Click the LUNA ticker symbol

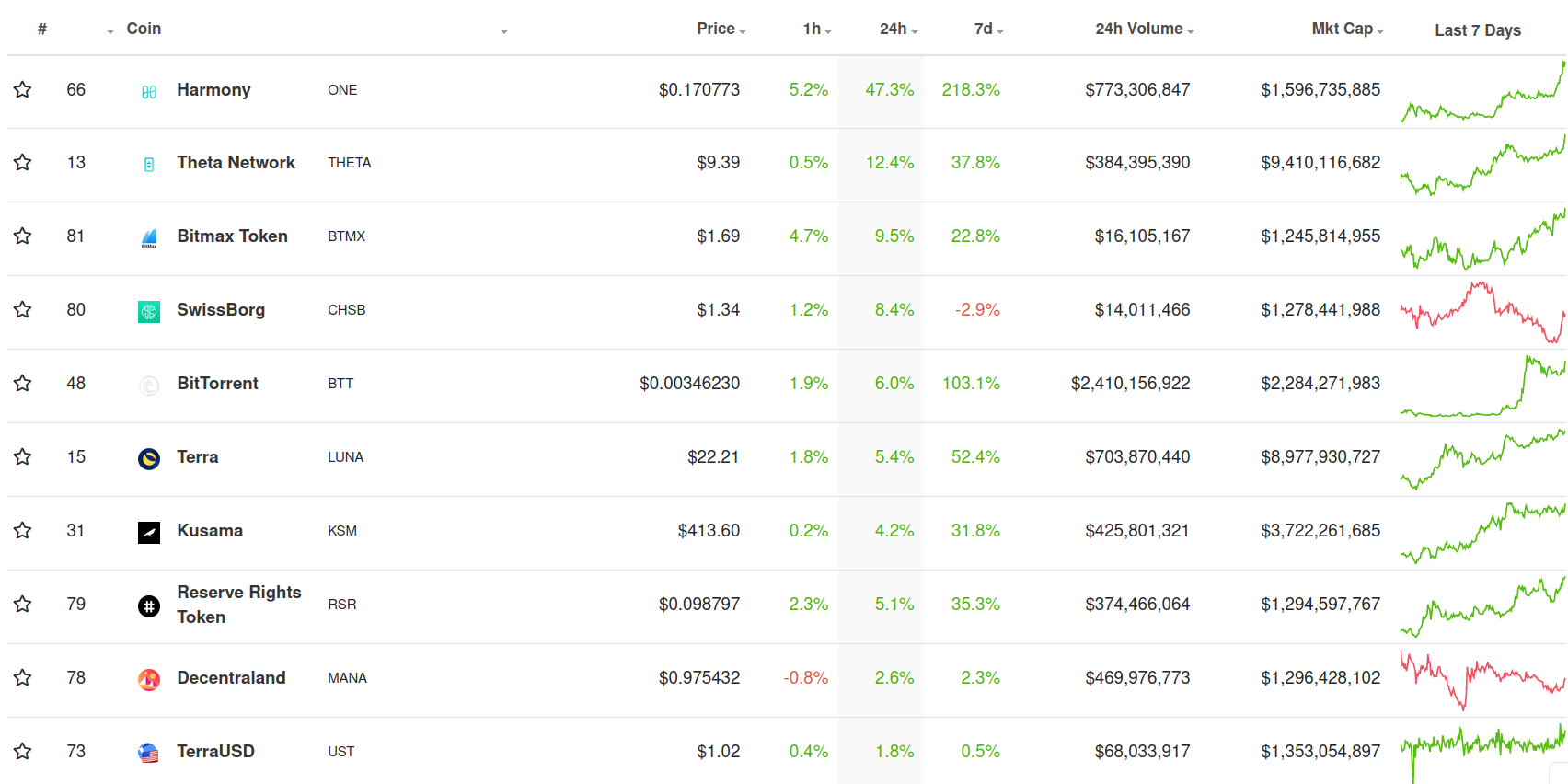pos(346,456)
